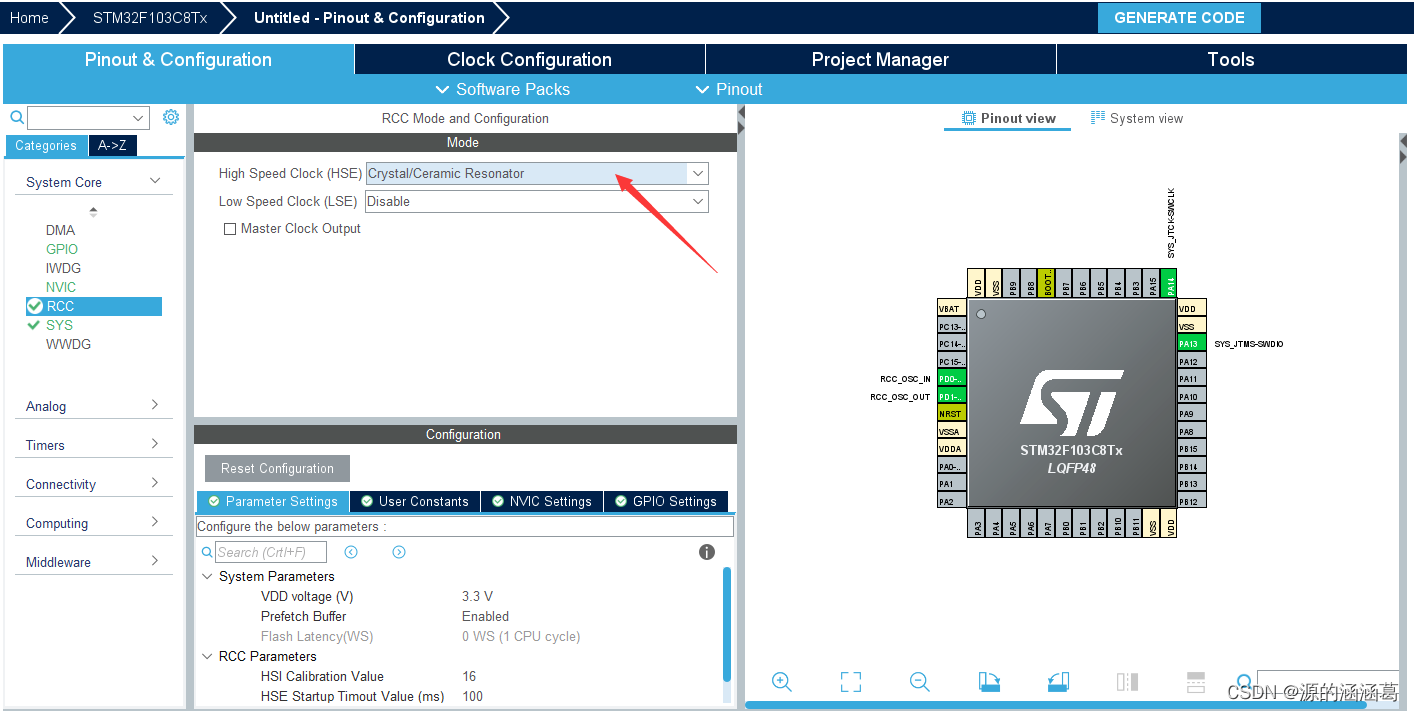The width and height of the screenshot is (1414, 711).
Task: Enable the Master Clock Output checkbox
Action: pos(230,229)
